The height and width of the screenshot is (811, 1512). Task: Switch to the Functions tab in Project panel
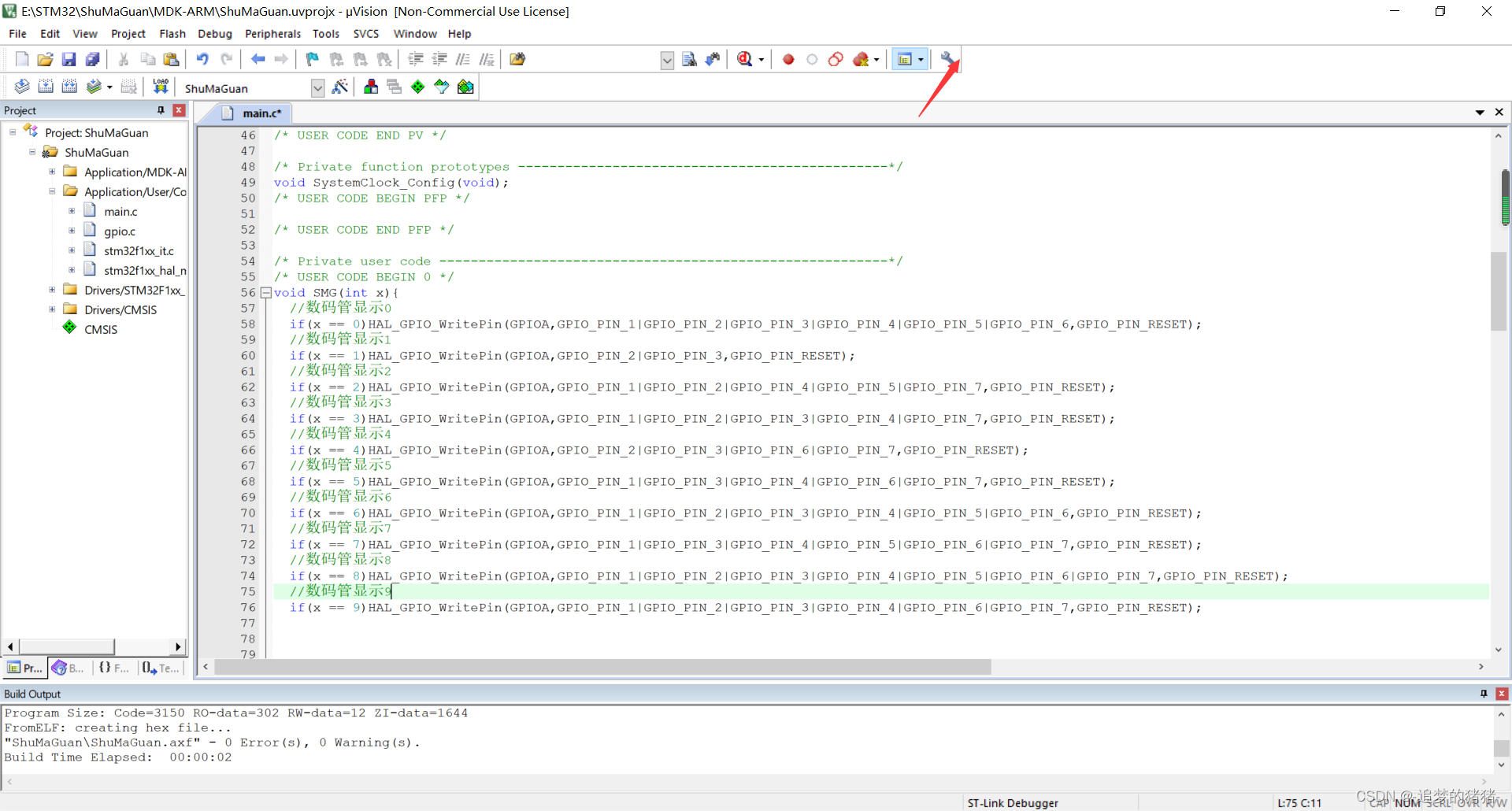pyautogui.click(x=114, y=668)
